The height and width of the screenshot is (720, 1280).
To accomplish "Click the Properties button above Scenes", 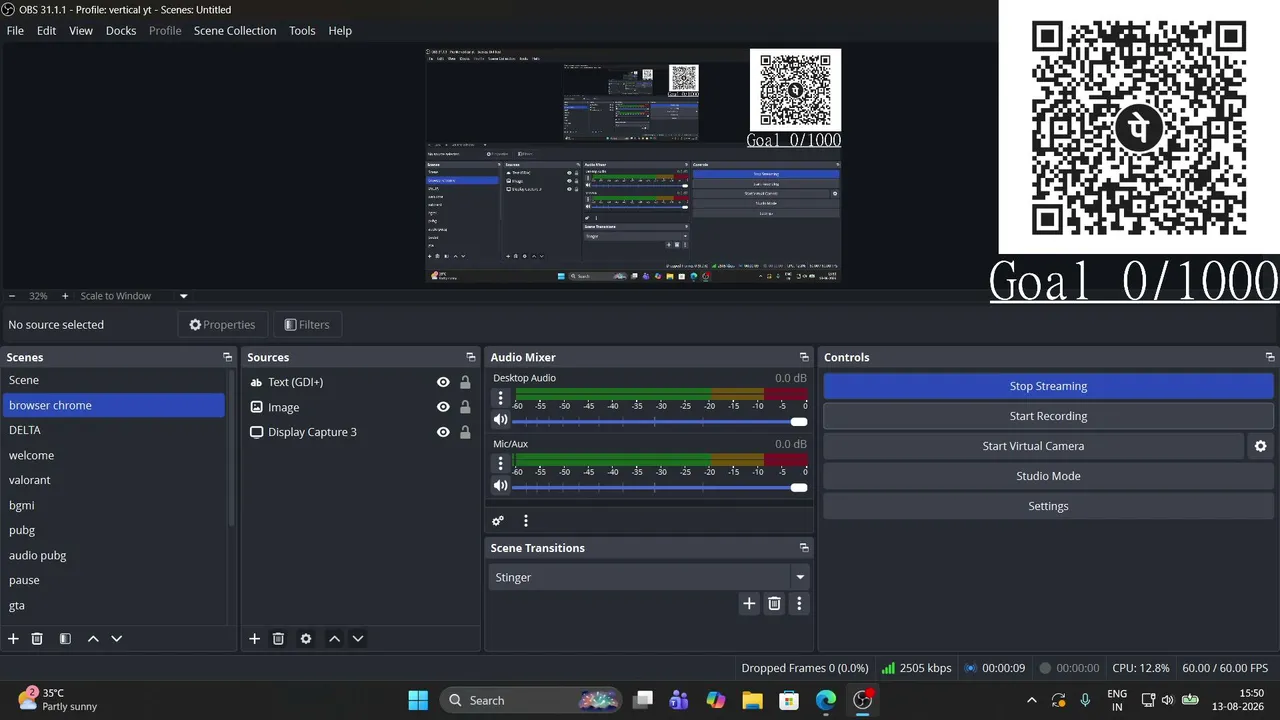I will click(x=222, y=324).
